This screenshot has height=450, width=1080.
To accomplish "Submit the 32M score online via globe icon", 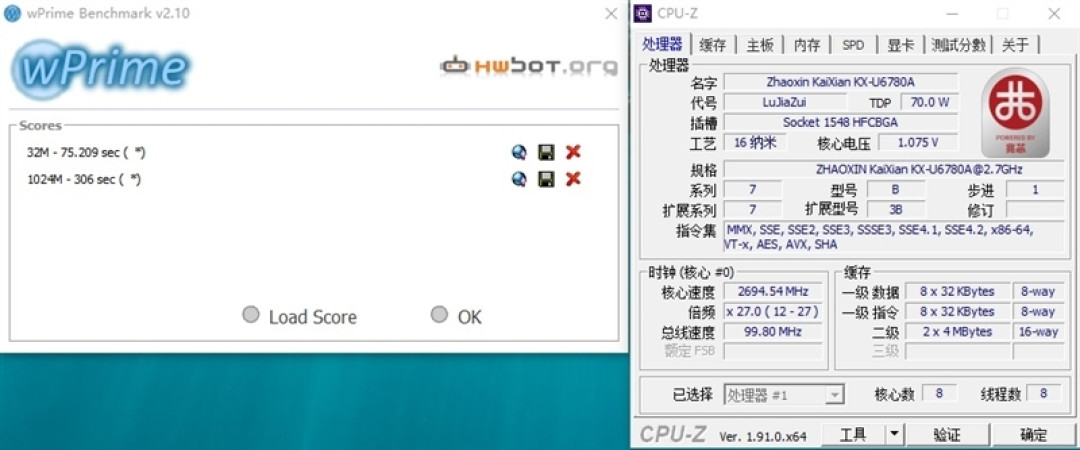I will point(519,152).
